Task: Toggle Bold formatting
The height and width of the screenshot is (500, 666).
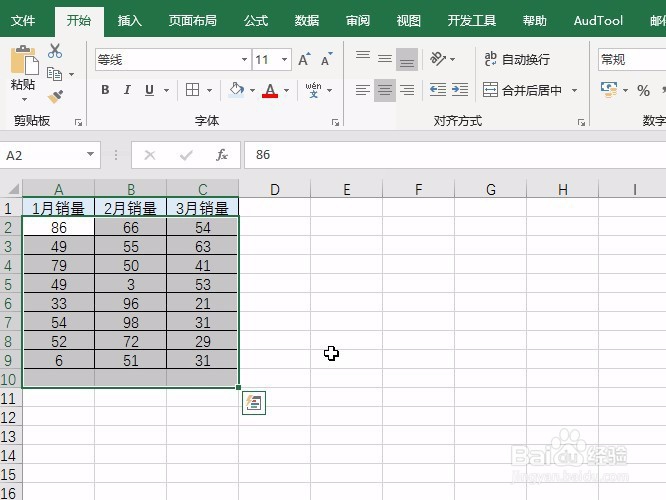Action: tap(105, 90)
